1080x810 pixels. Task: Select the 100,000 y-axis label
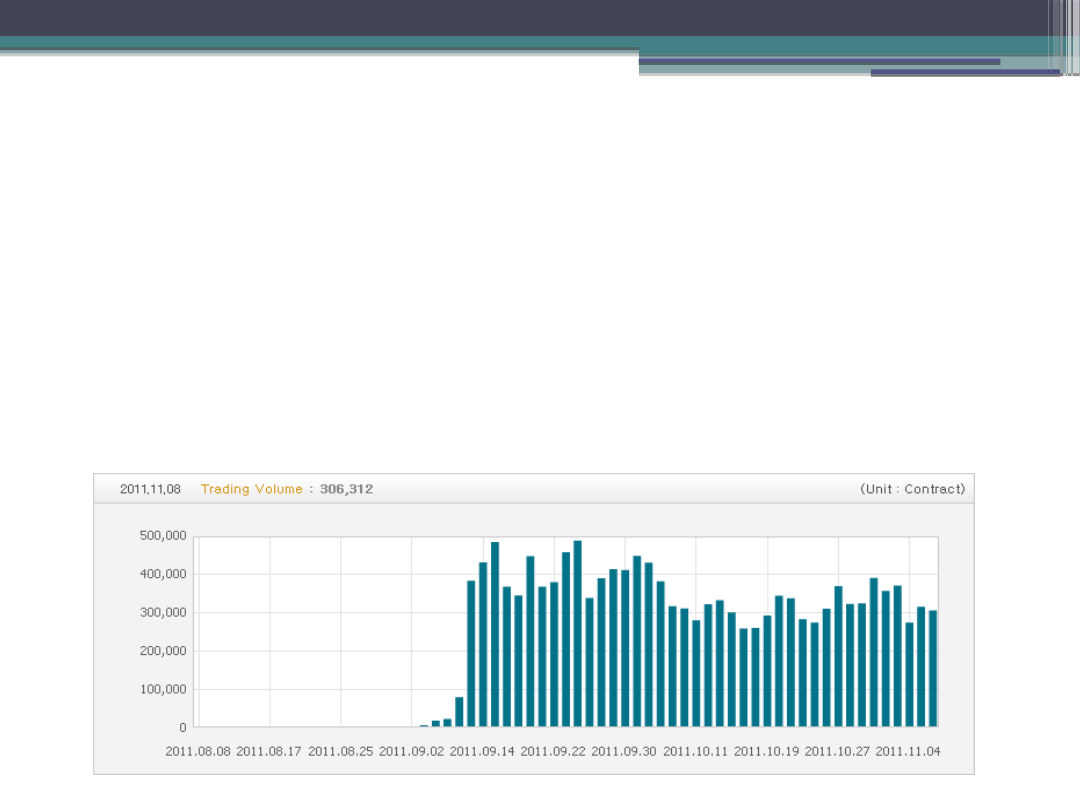(162, 689)
